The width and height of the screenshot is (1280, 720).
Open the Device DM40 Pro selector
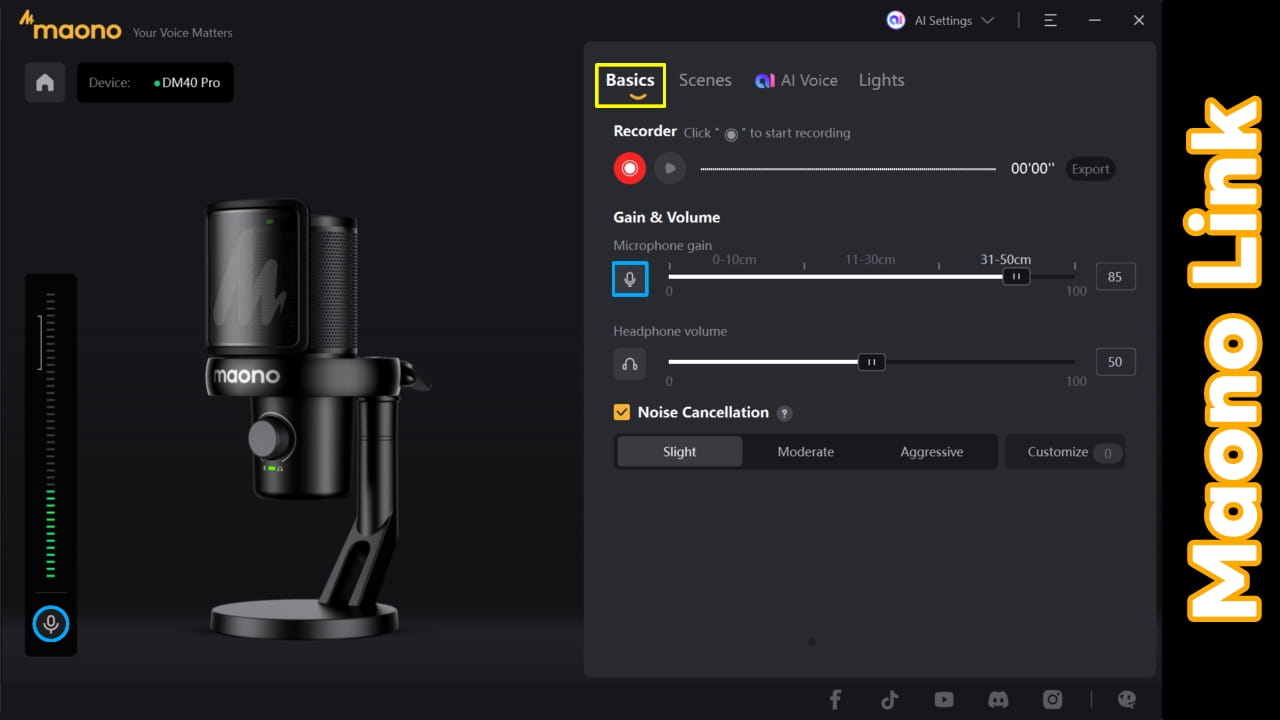pos(155,83)
